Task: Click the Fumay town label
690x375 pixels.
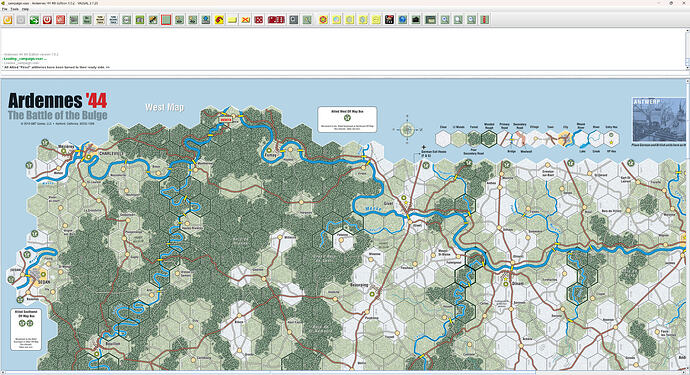Action: (x=271, y=155)
